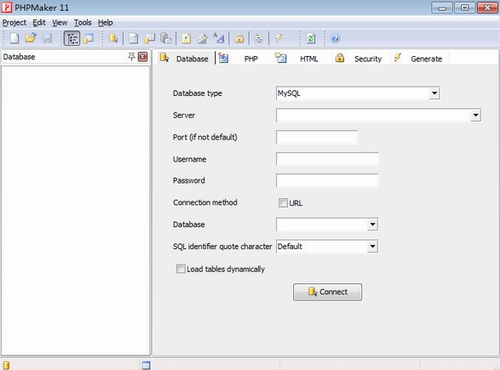Screen dimensions: 500x370
Task: Click the synchronize icon right of toolbar padlock
Action: (259, 39)
